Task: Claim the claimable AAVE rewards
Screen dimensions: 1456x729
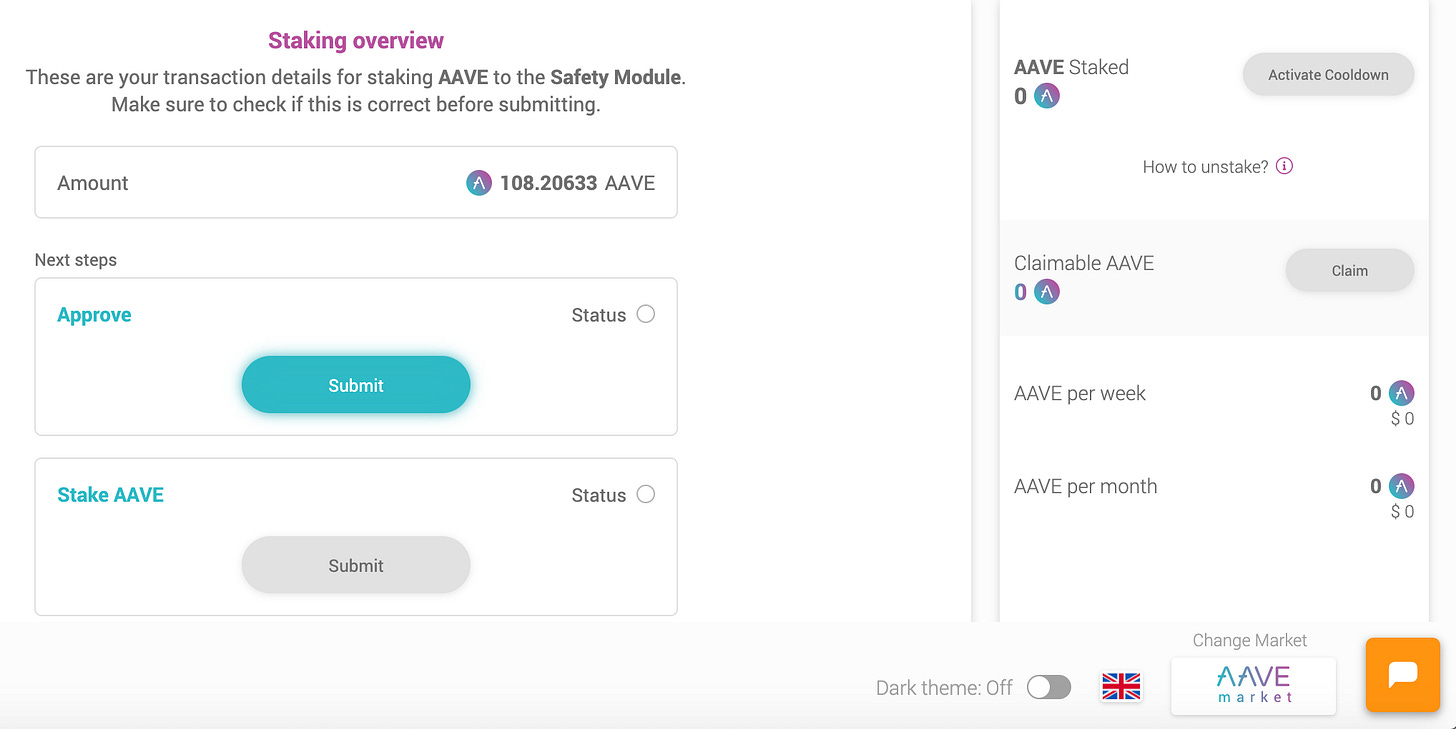Action: (1349, 271)
